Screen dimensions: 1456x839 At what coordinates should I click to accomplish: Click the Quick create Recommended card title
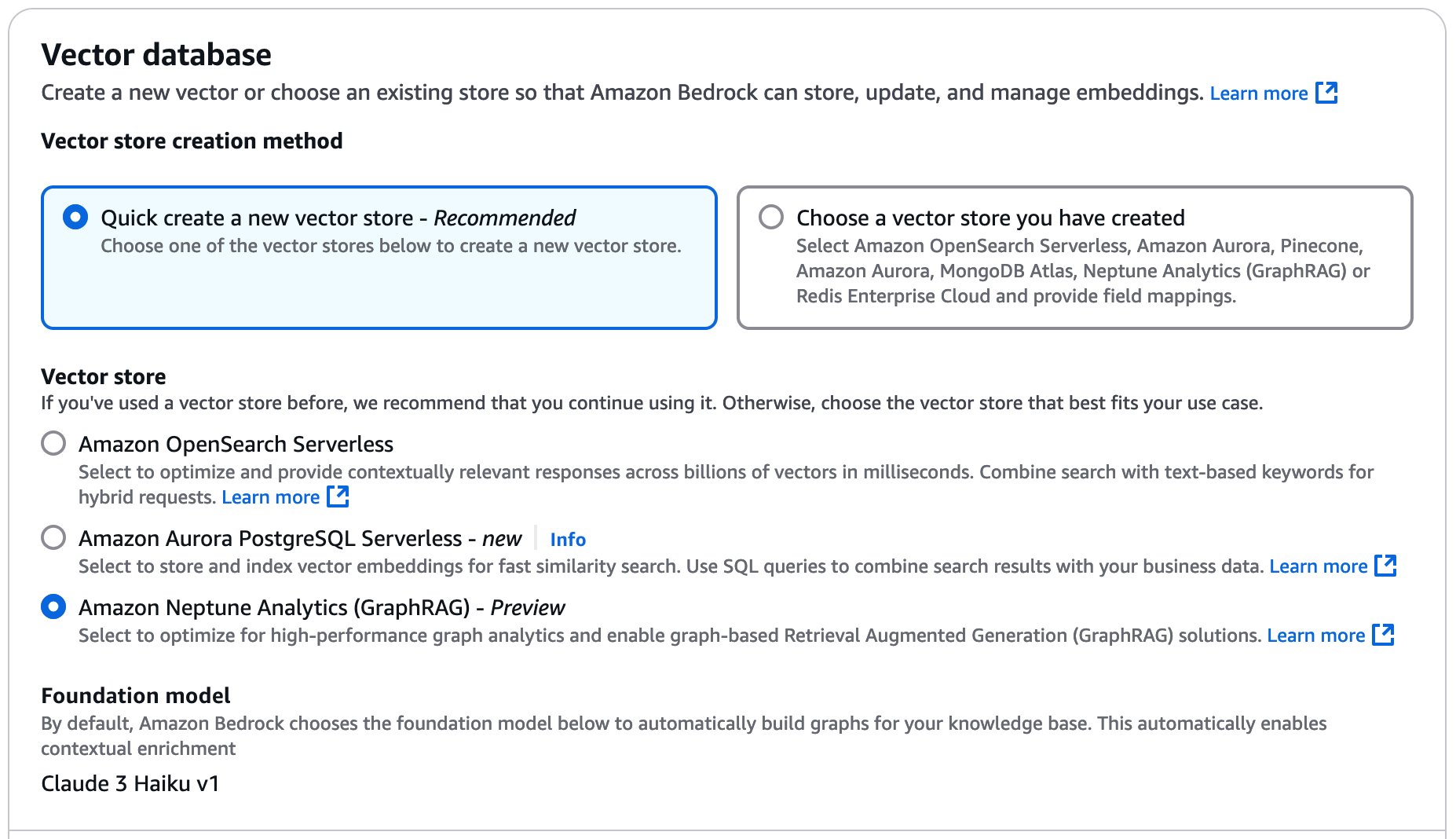(x=338, y=218)
